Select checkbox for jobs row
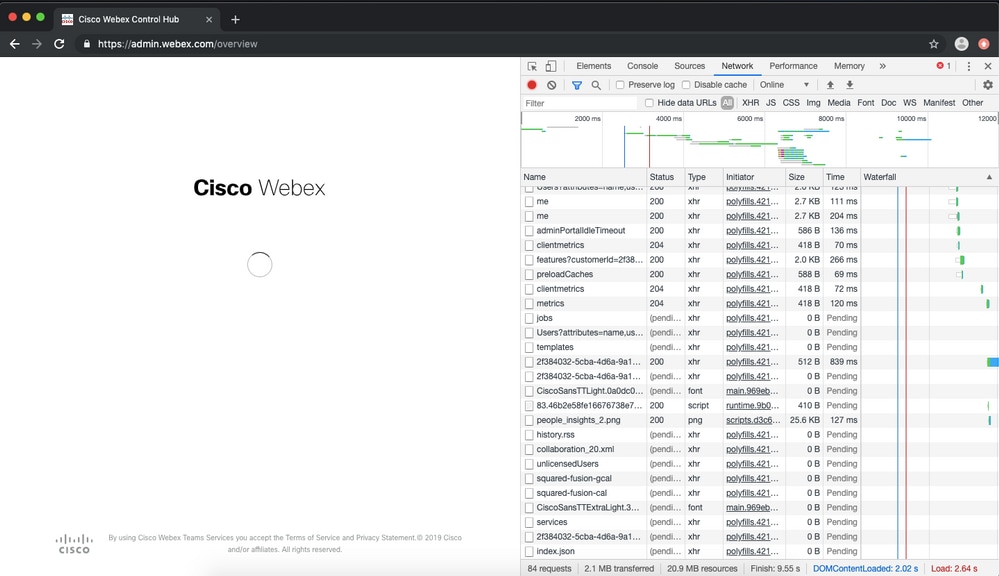Viewport: 999px width, 576px height. 529,318
